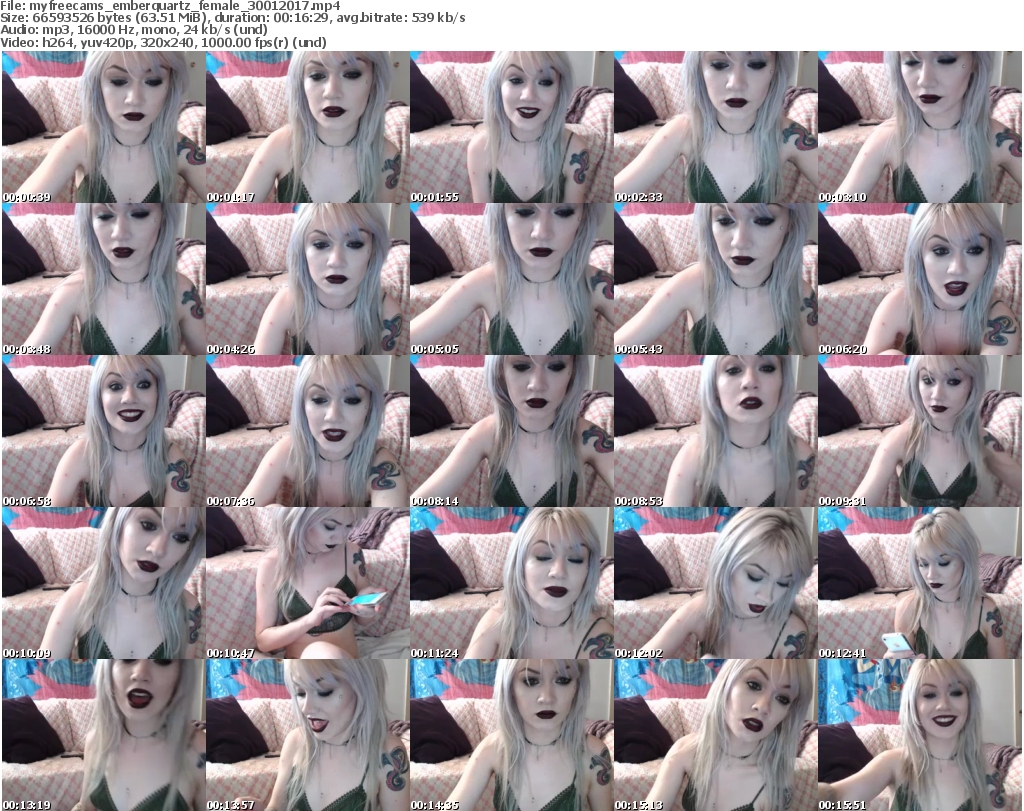Pick the thumbnail stamped 00:06:58
Image resolution: width=1024 pixels, height=811 pixels.
[104, 432]
